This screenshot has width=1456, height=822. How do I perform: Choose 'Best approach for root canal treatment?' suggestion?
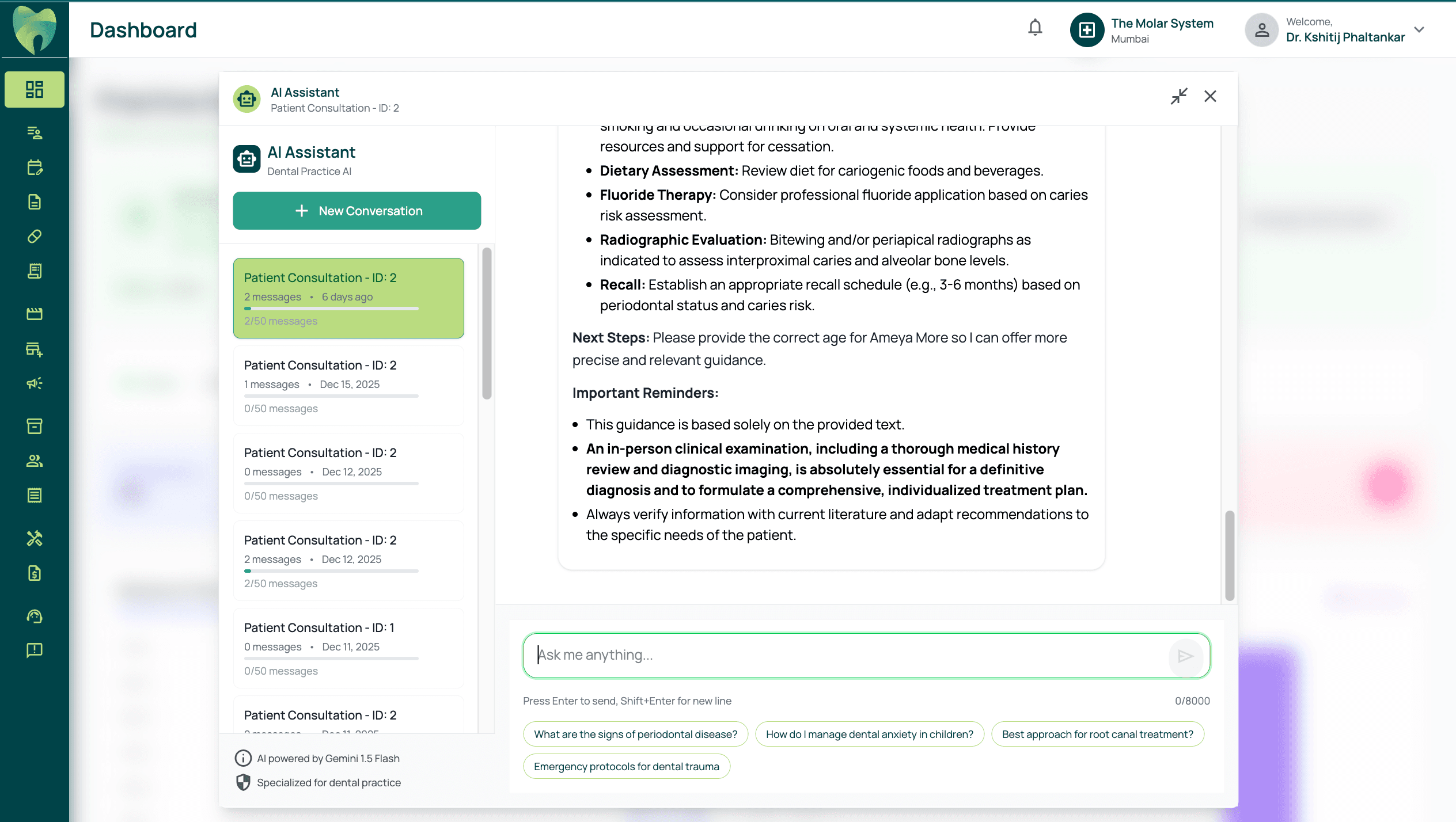click(1097, 734)
